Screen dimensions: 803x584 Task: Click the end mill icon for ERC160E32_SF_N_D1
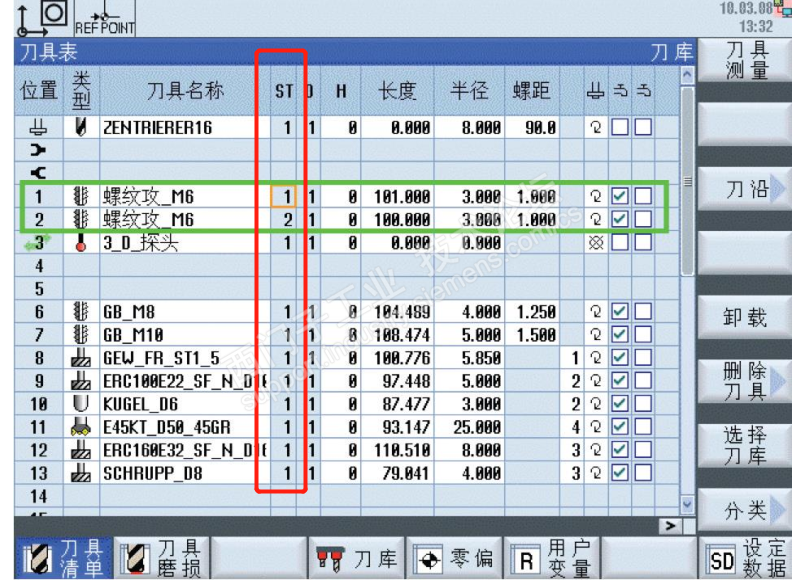pyautogui.click(x=80, y=450)
